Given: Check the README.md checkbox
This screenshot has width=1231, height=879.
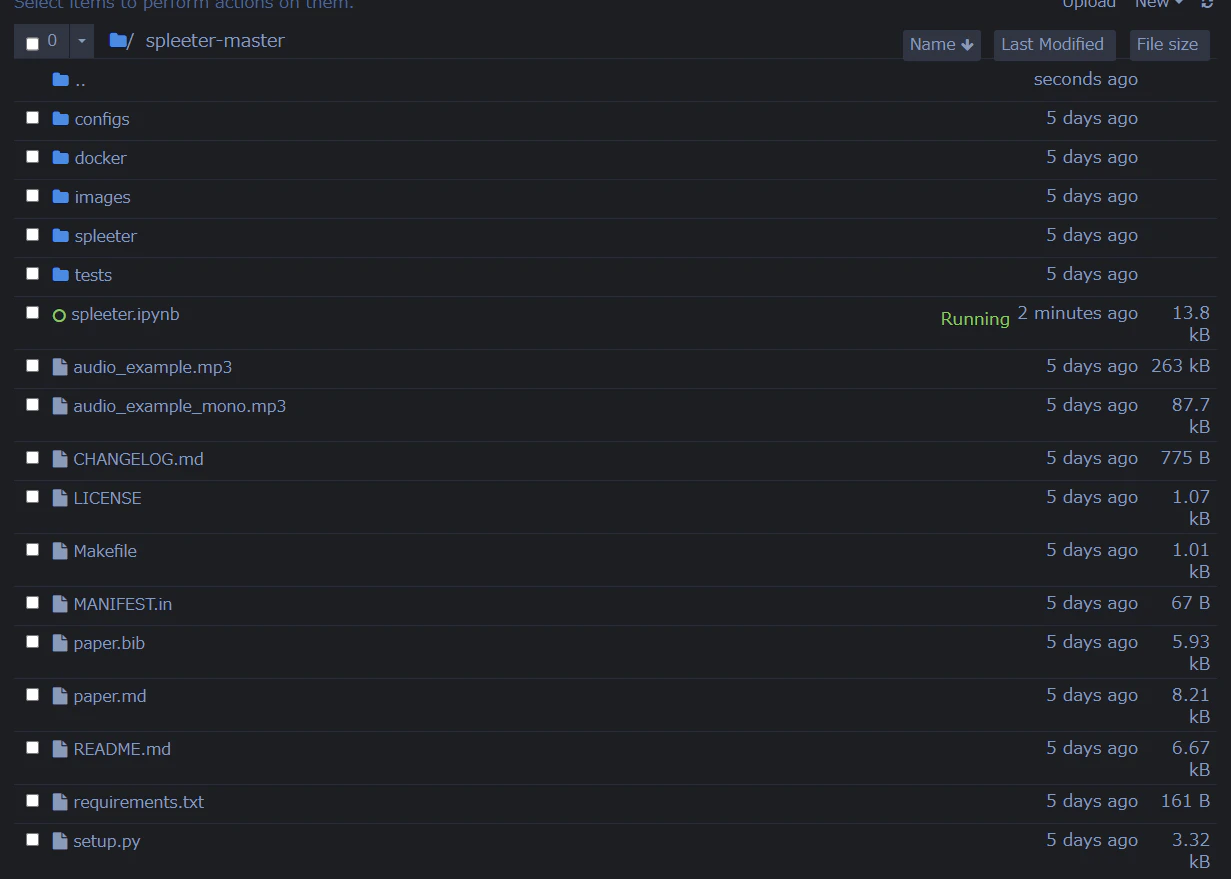Looking at the screenshot, I should point(32,748).
